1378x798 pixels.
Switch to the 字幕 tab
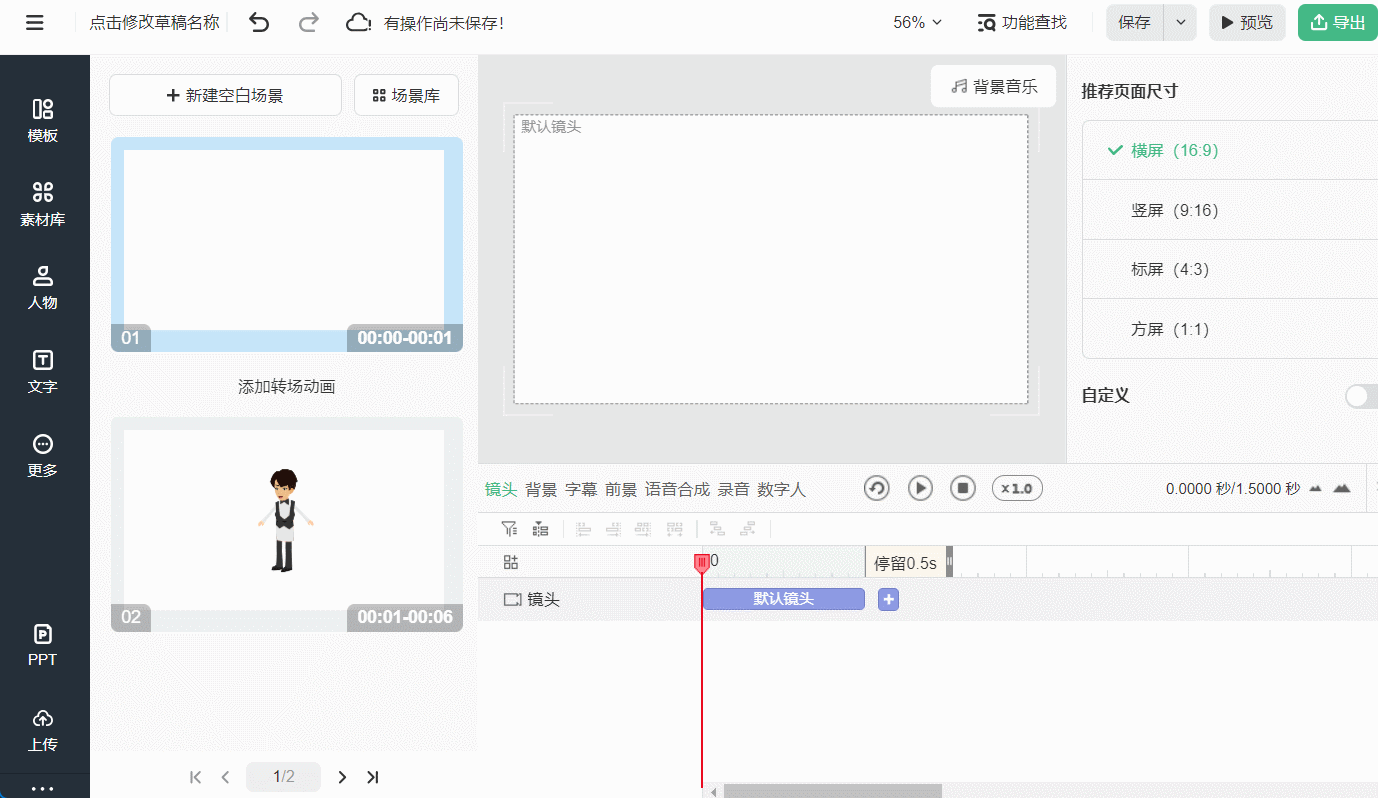coord(581,489)
